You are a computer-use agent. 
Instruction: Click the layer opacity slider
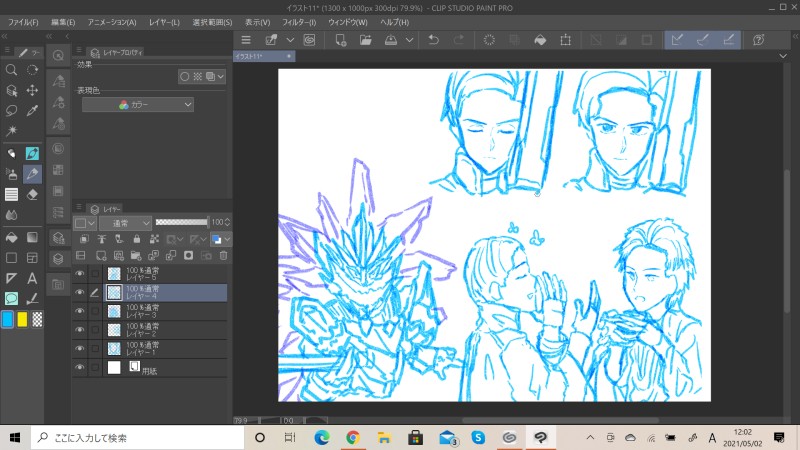182,222
